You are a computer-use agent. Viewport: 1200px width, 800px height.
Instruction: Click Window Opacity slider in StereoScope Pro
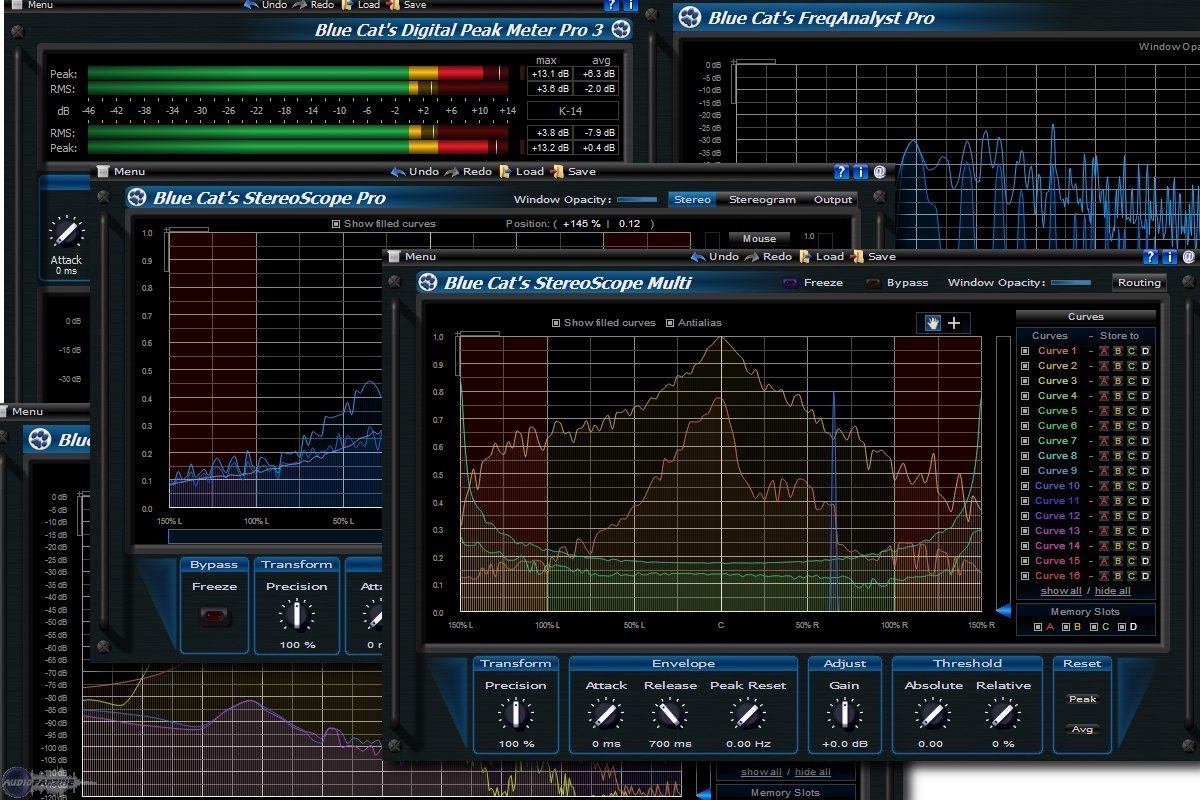(x=637, y=200)
